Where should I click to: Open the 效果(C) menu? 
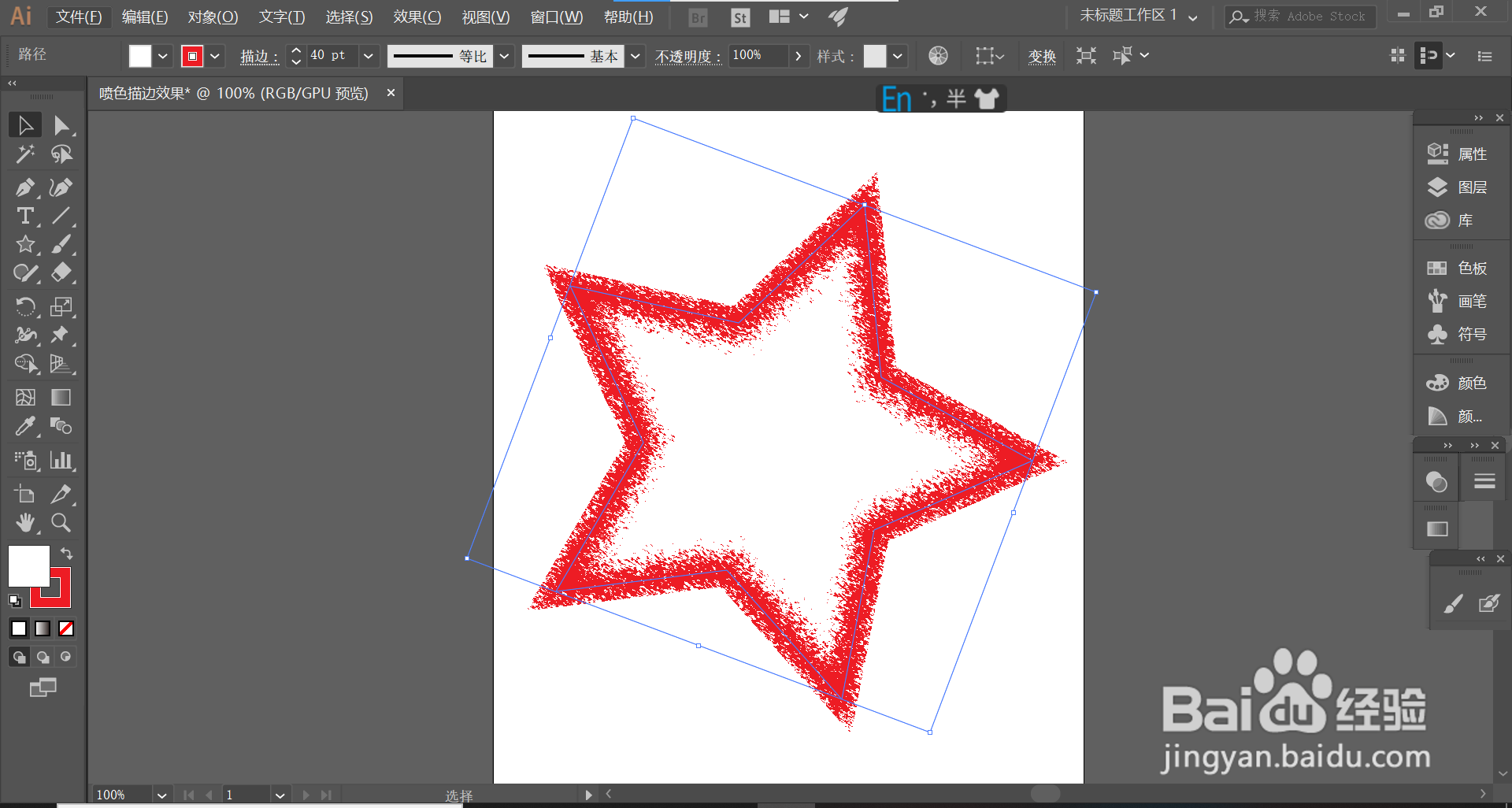tap(417, 17)
